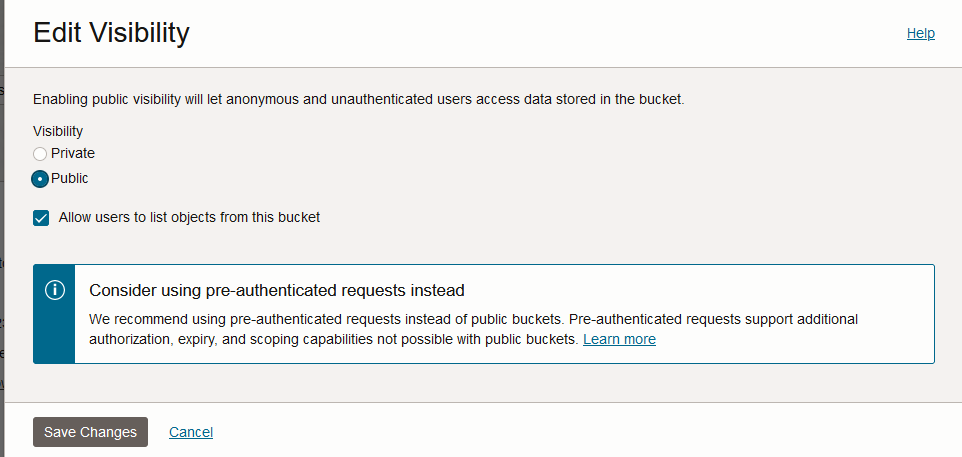Click the 'Consider using pre-authenticated requests instead' heading

tap(277, 290)
